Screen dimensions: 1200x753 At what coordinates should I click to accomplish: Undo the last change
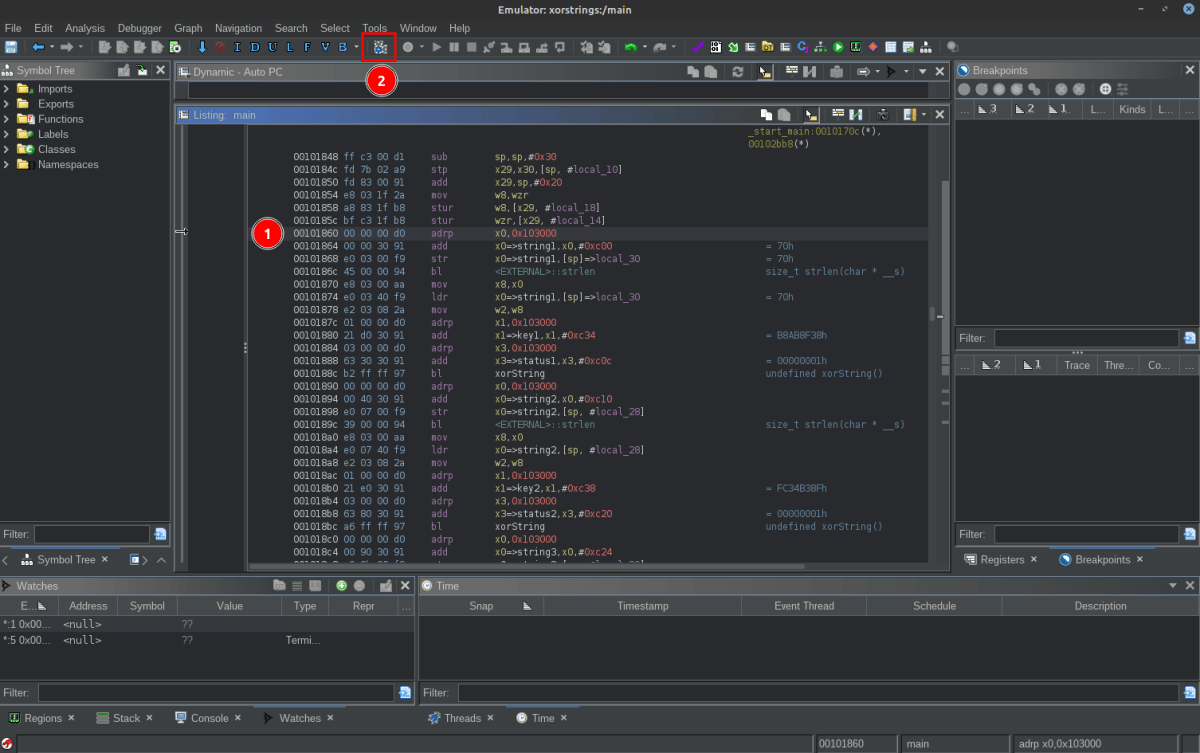(630, 47)
